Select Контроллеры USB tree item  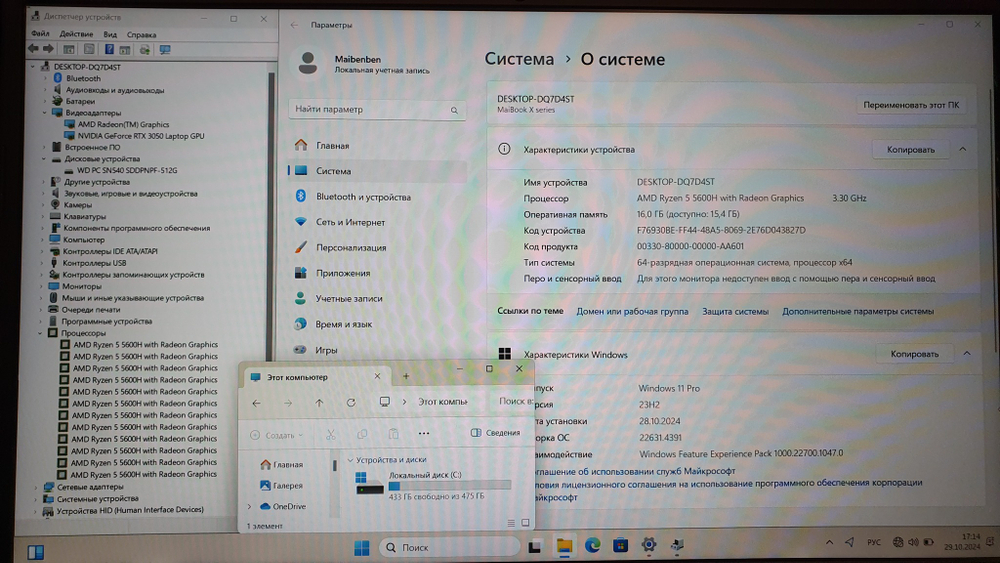[94, 263]
